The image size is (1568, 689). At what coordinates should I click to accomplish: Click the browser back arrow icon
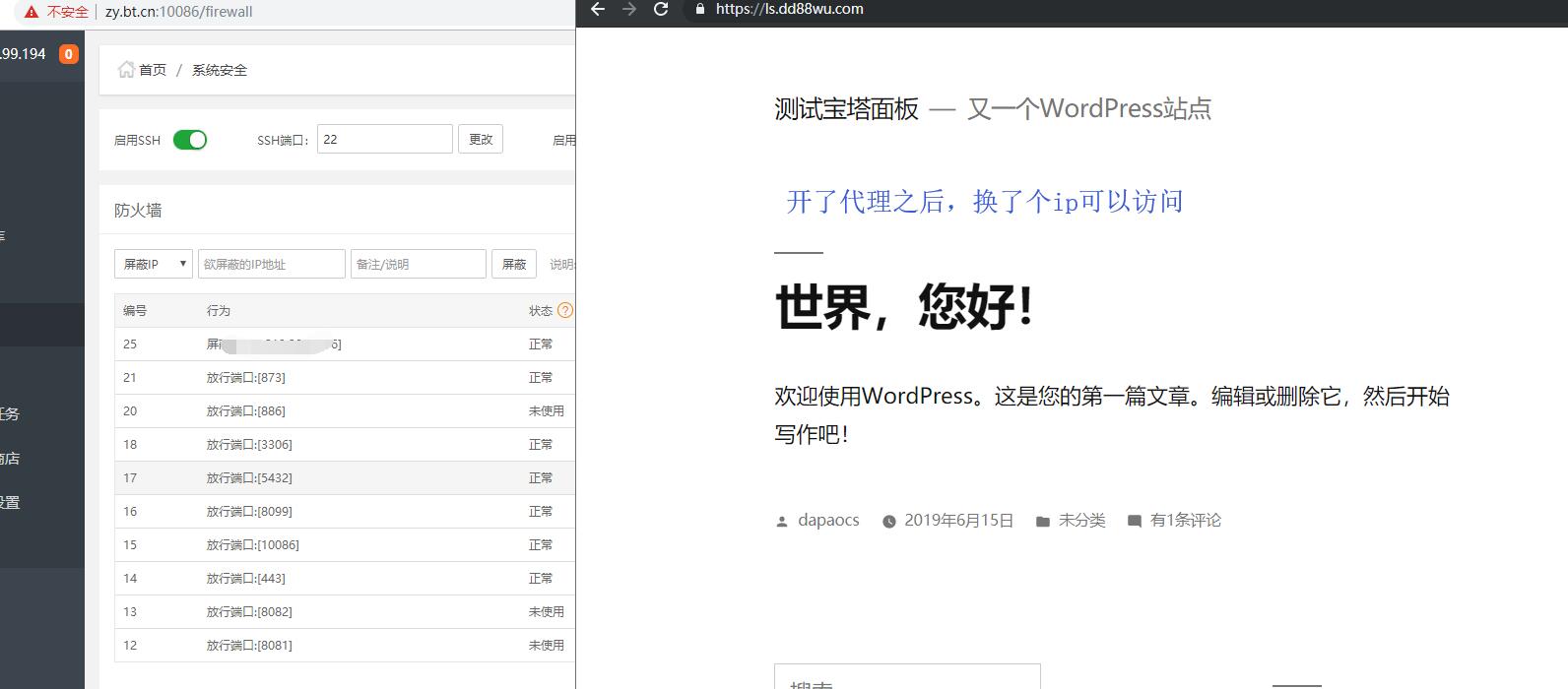tap(597, 9)
